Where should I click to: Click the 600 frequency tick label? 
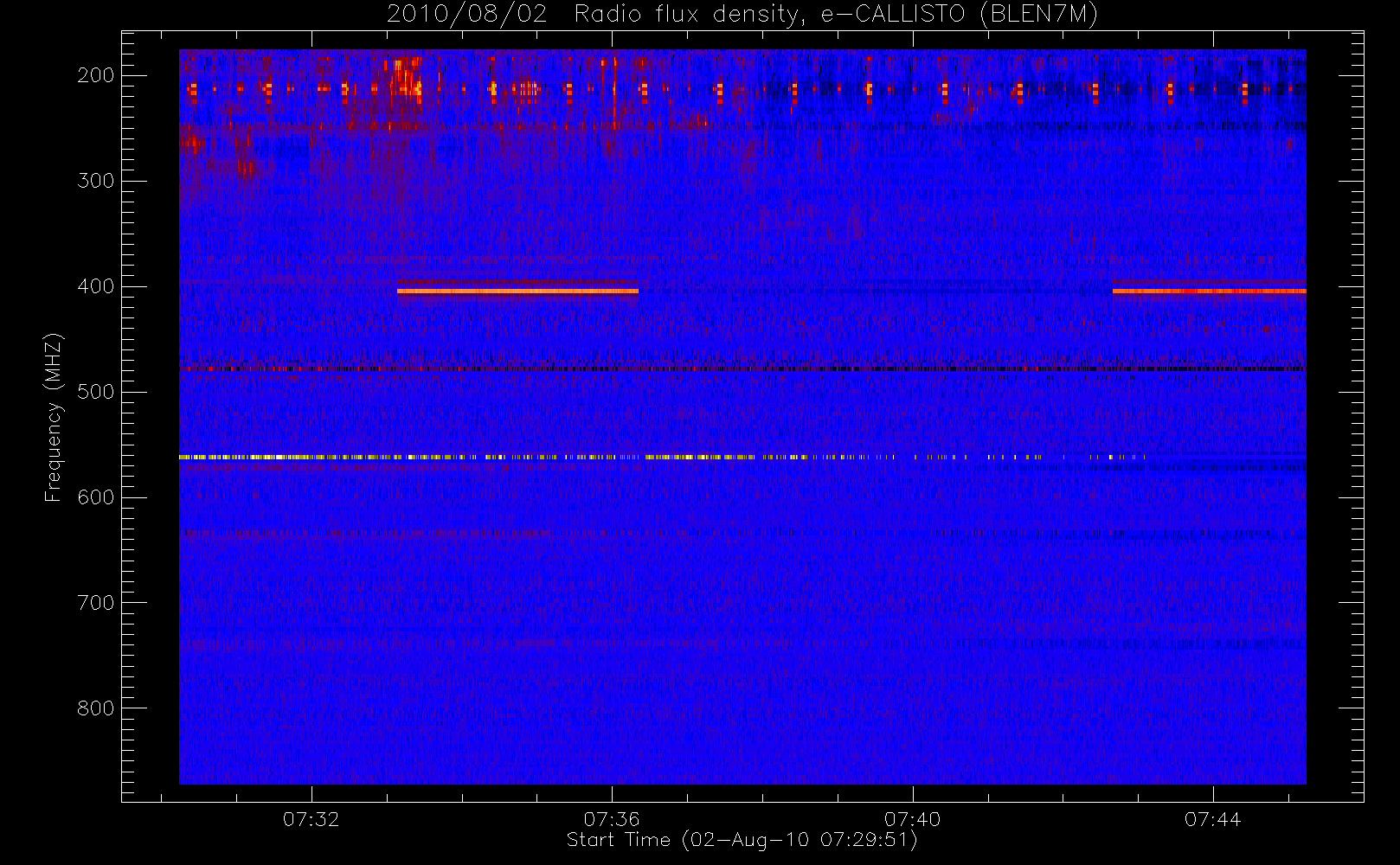[96, 497]
